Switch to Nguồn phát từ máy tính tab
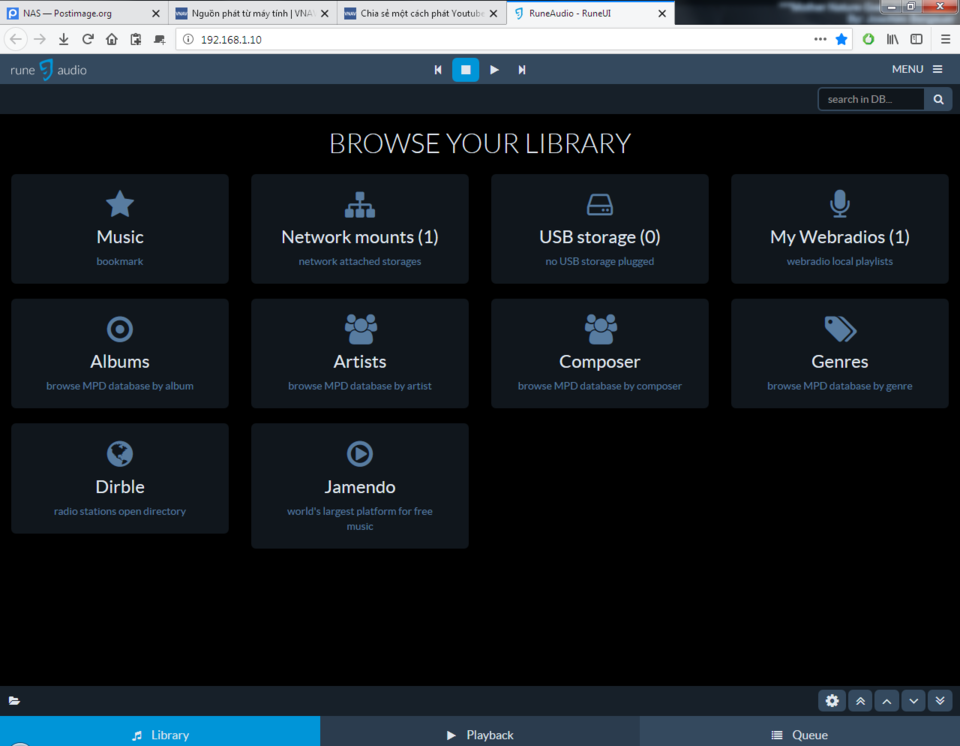This screenshot has height=746, width=960. pyautogui.click(x=252, y=13)
